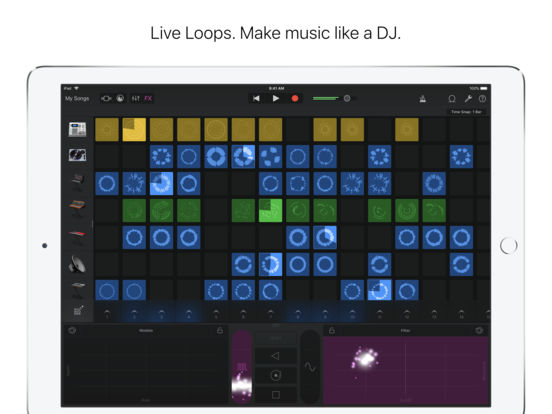Open the loop browser icon
Viewport: 552px width, 414px height.
tap(452, 99)
